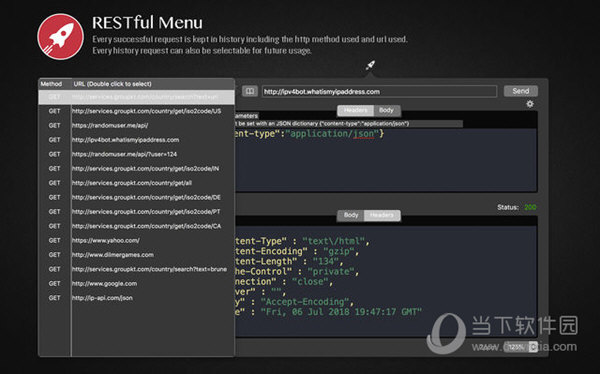
Task: Click response line with "close"
Action: (x=284, y=282)
